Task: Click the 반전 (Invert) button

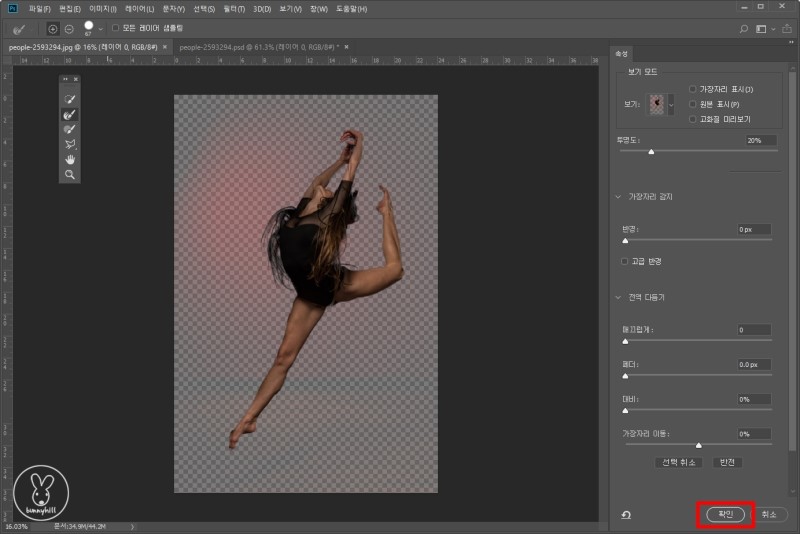Action: [727, 462]
